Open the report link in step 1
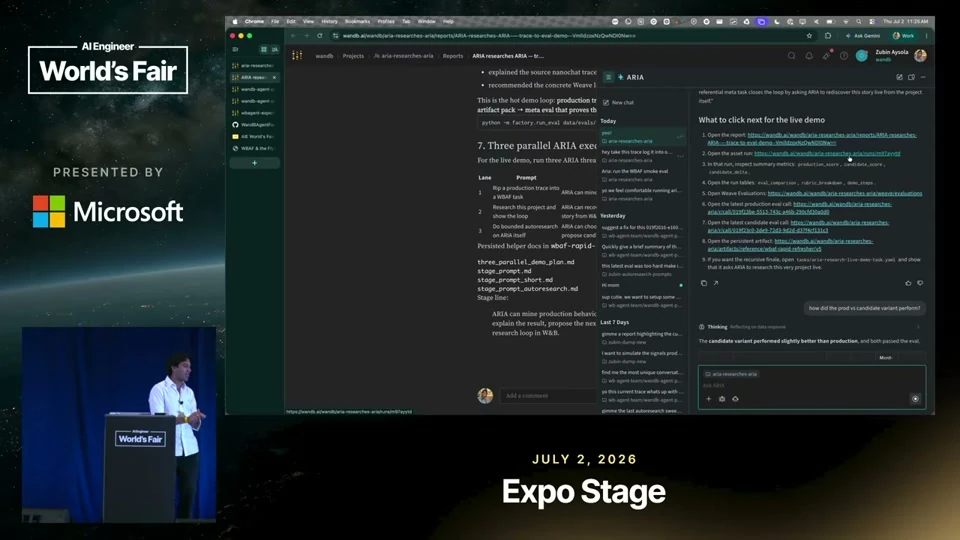 coord(812,138)
